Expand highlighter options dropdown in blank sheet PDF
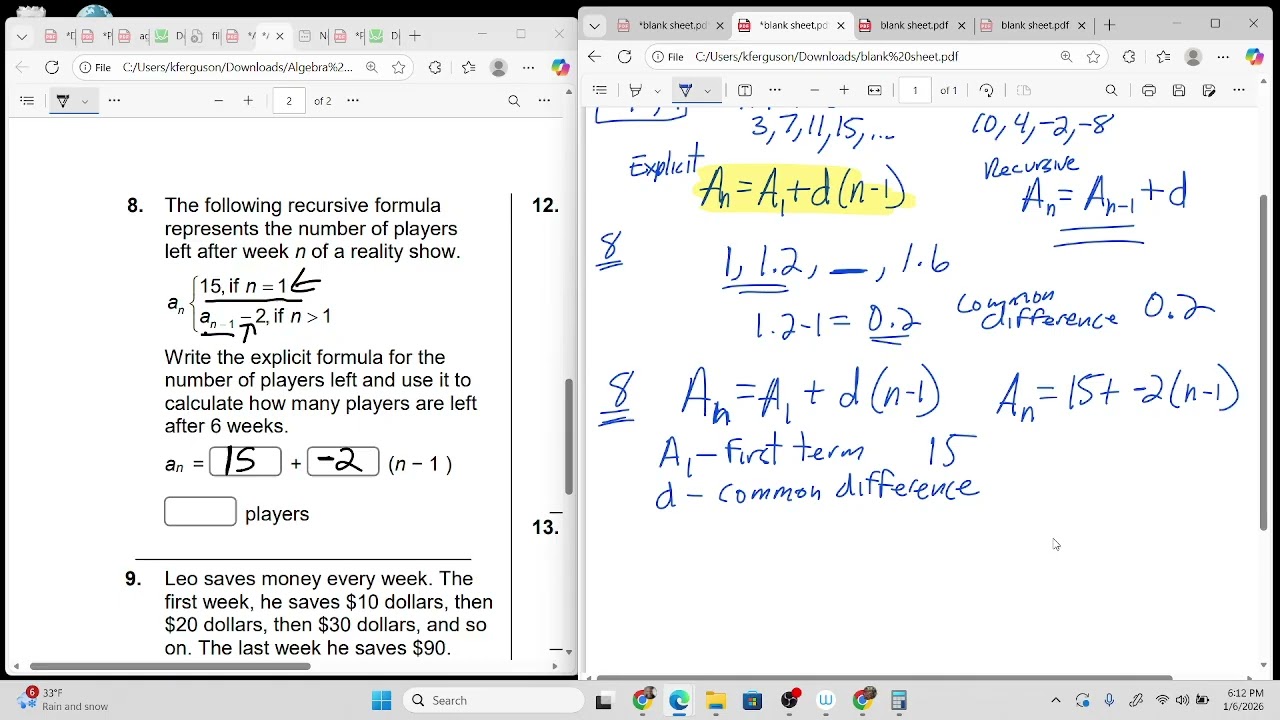The width and height of the screenshot is (1280, 720). pos(657,91)
